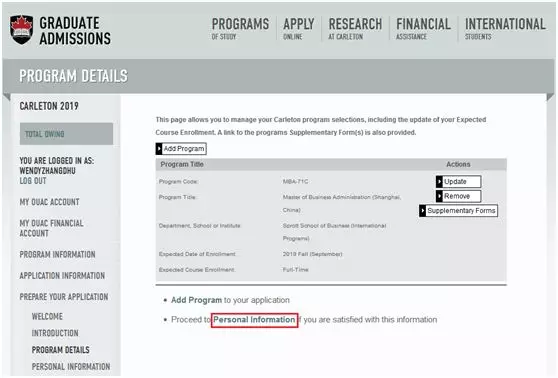Image resolution: width=558 pixels, height=378 pixels.
Task: Log out of the account
Action: [x=33, y=181]
